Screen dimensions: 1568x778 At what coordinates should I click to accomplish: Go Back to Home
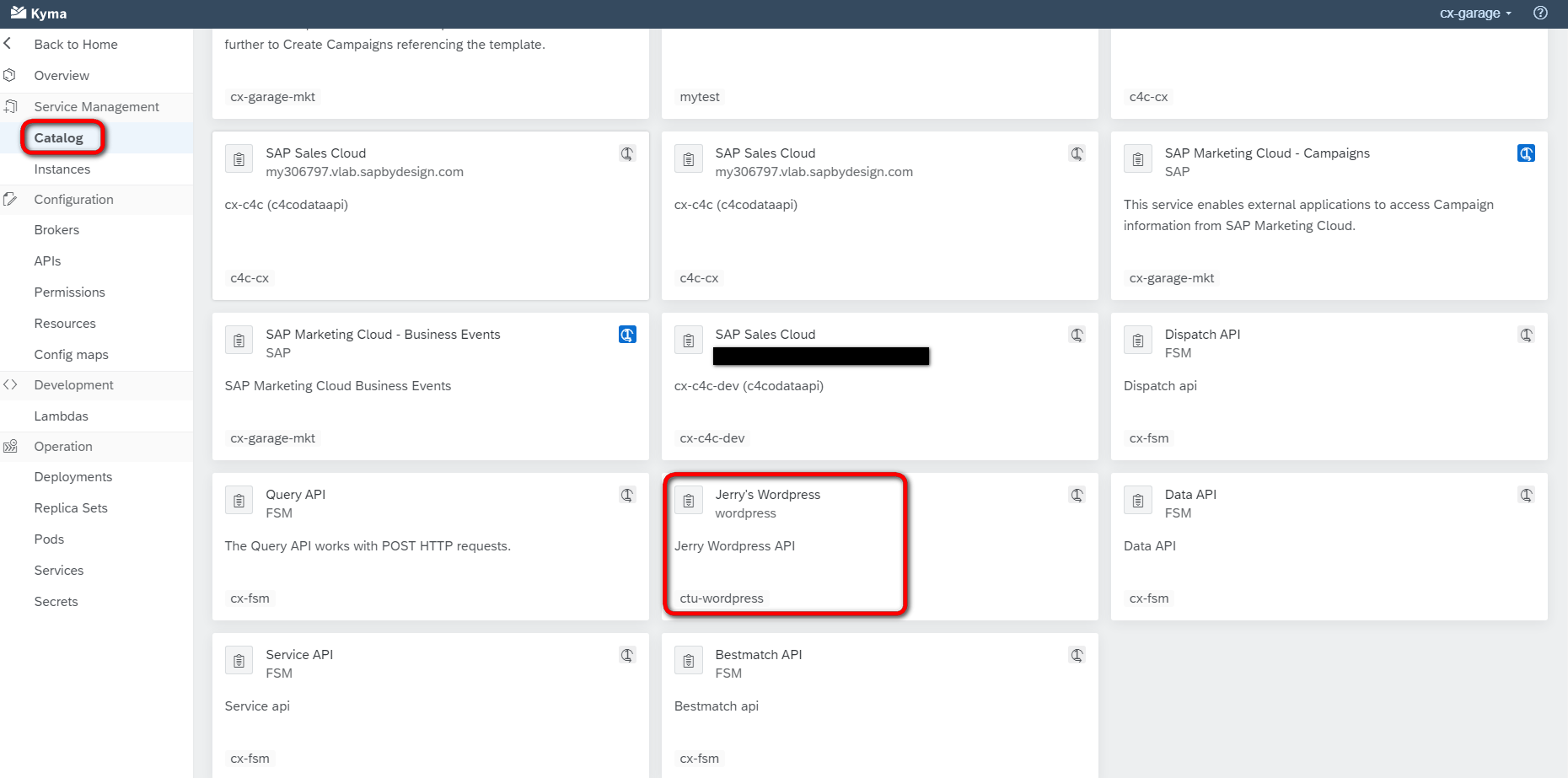point(76,44)
